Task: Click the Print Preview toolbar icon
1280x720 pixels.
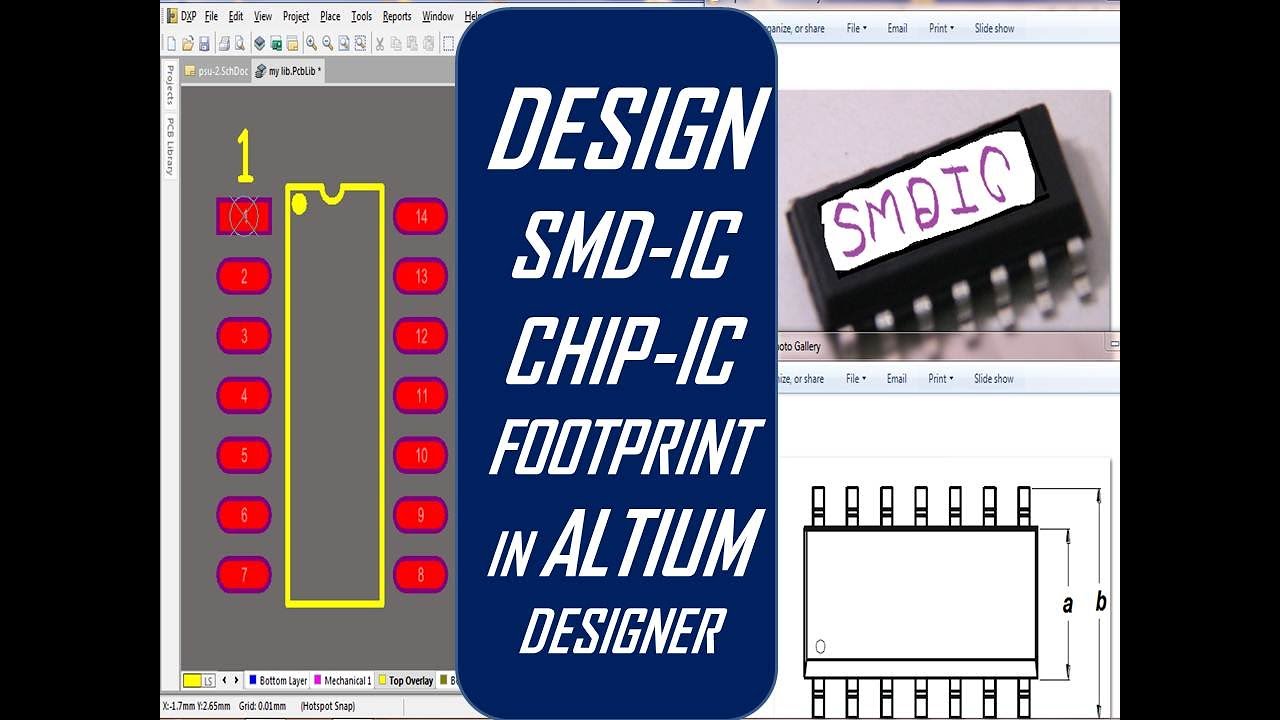Action: [x=240, y=43]
